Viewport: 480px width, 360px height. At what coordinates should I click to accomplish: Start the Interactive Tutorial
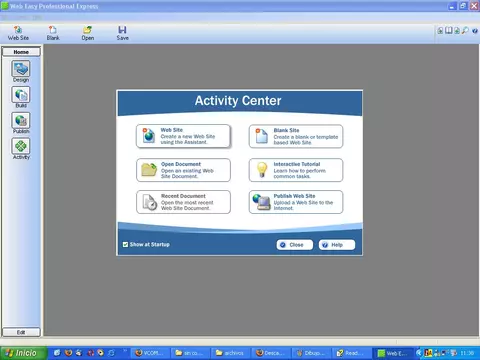point(296,170)
